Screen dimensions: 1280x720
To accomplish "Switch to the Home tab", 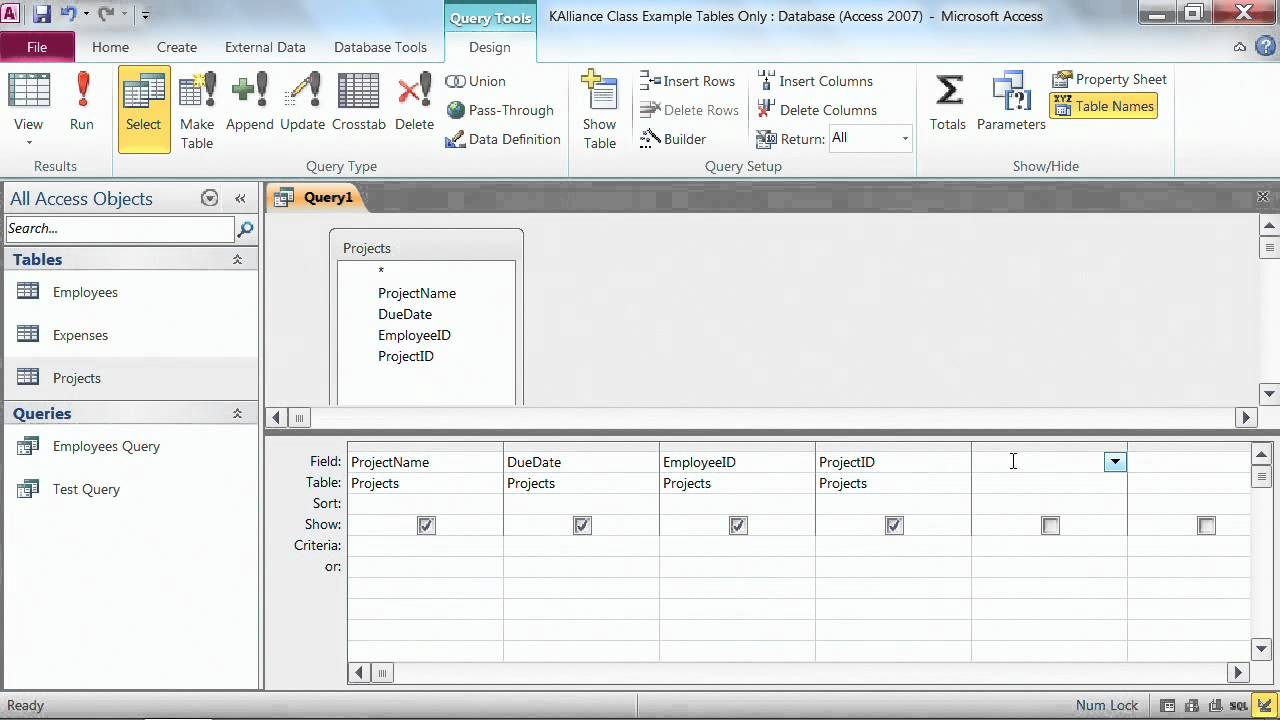I will point(110,47).
